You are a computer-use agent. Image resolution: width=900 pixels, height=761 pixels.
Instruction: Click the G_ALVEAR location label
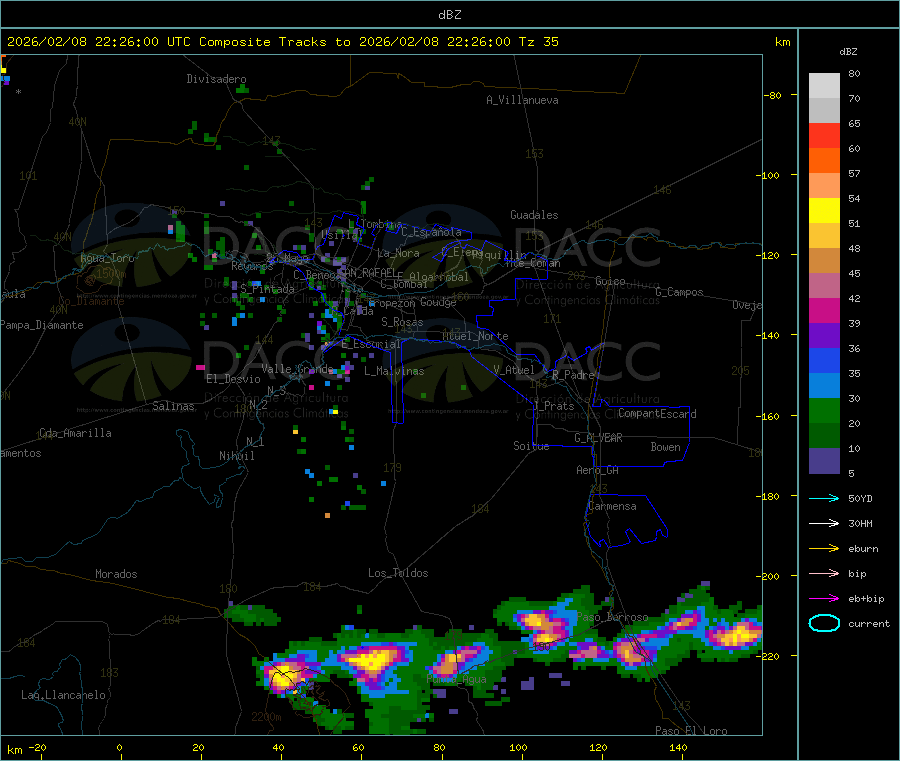[x=598, y=438]
